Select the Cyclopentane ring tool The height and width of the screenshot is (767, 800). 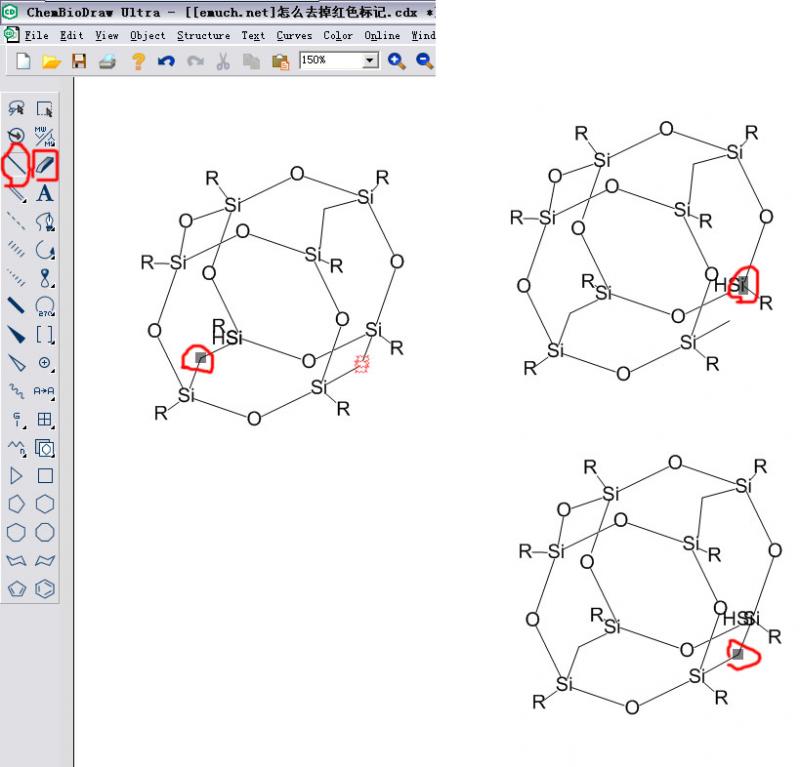coord(17,504)
